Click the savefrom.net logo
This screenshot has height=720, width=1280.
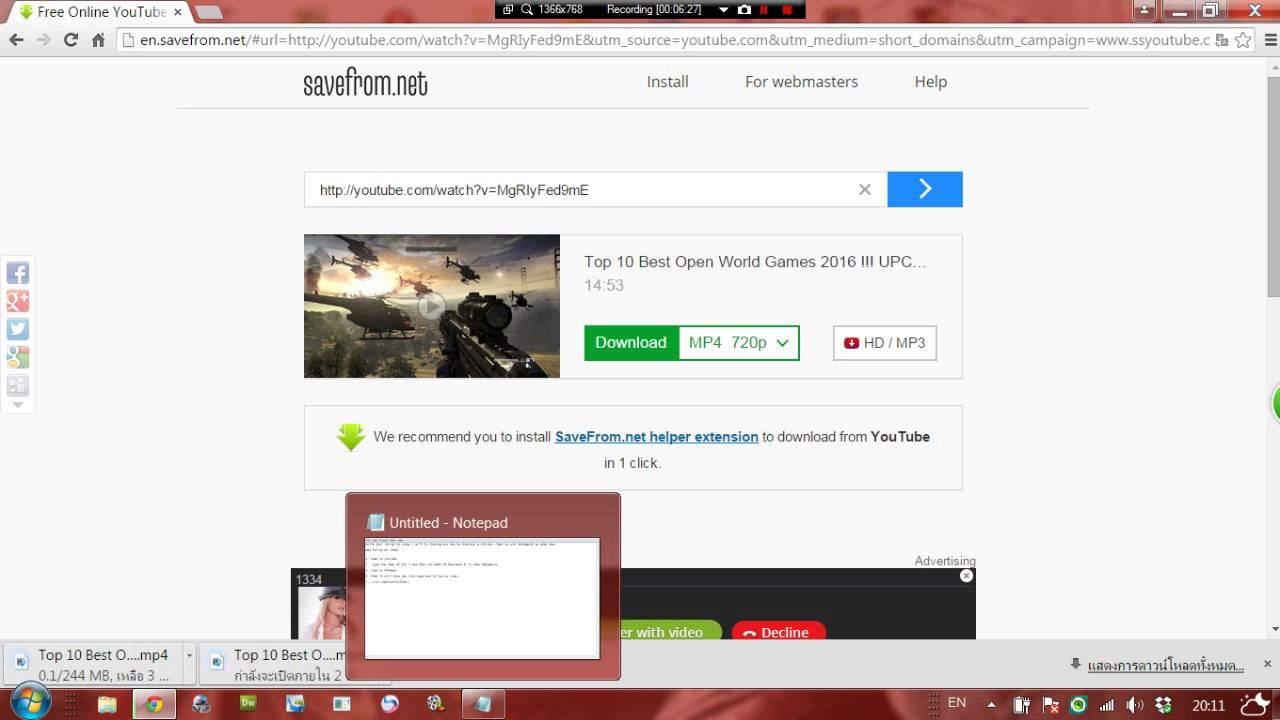[x=365, y=83]
